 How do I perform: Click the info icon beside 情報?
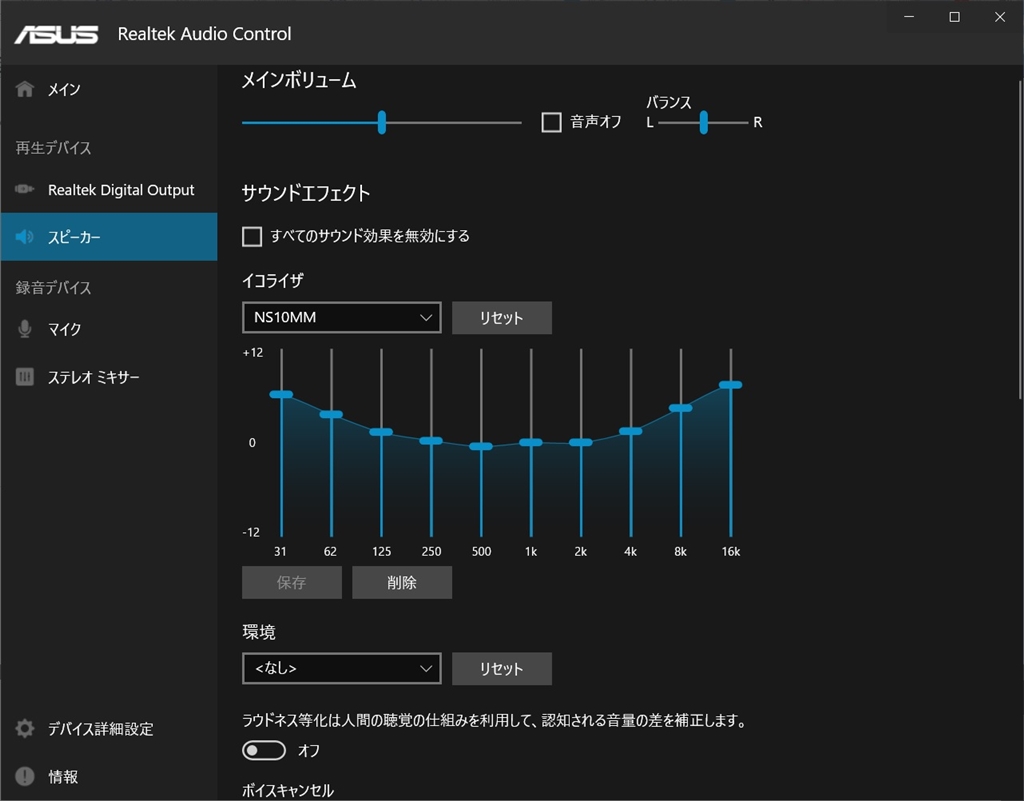click(25, 776)
